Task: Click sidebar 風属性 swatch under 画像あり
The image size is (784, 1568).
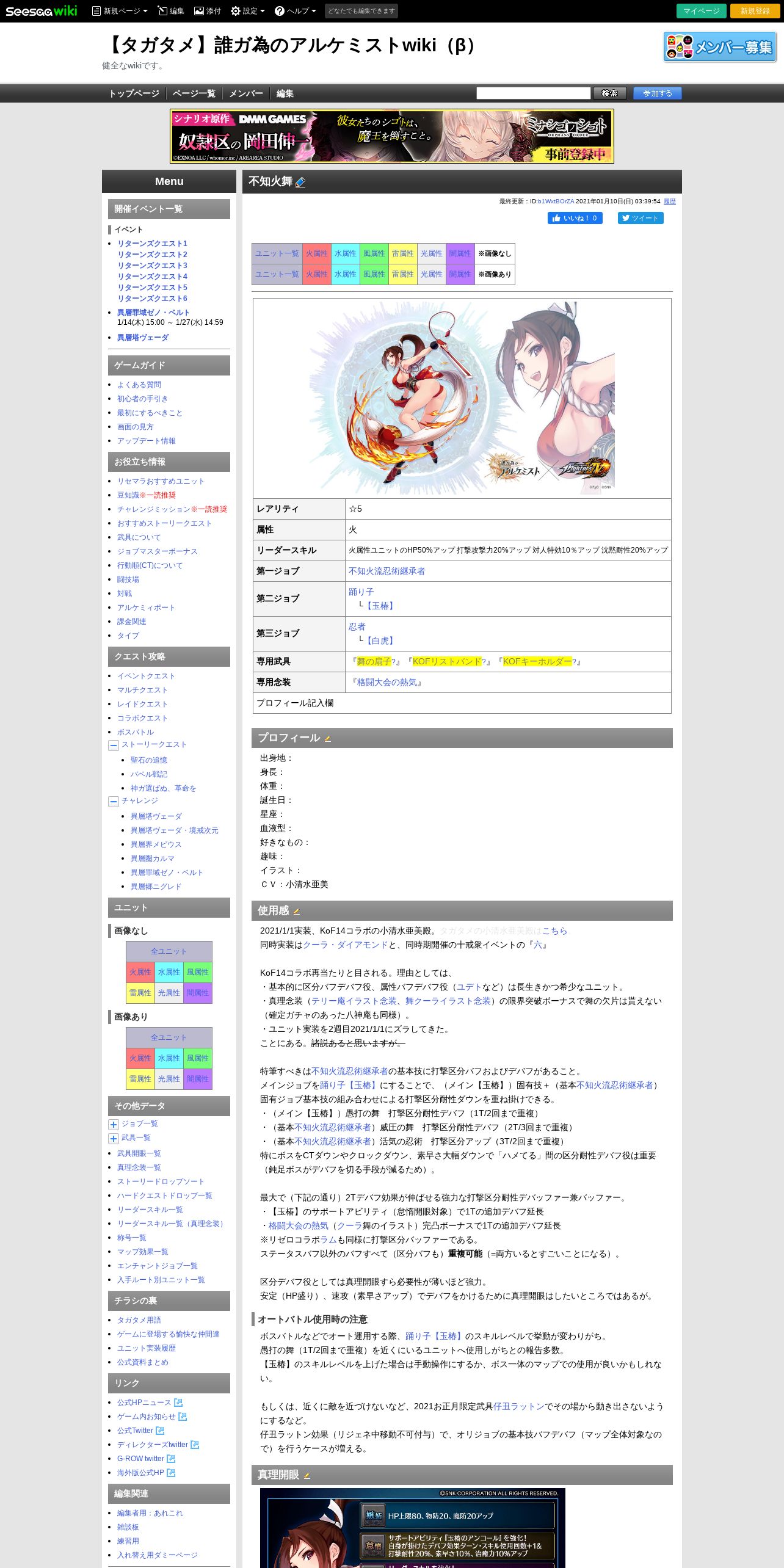Action: (198, 1058)
